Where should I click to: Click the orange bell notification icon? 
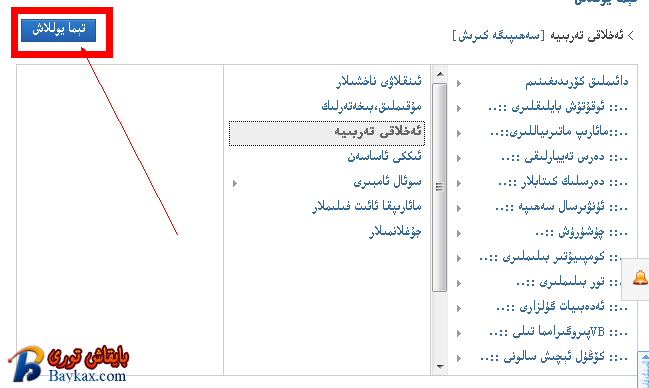click(x=640, y=278)
